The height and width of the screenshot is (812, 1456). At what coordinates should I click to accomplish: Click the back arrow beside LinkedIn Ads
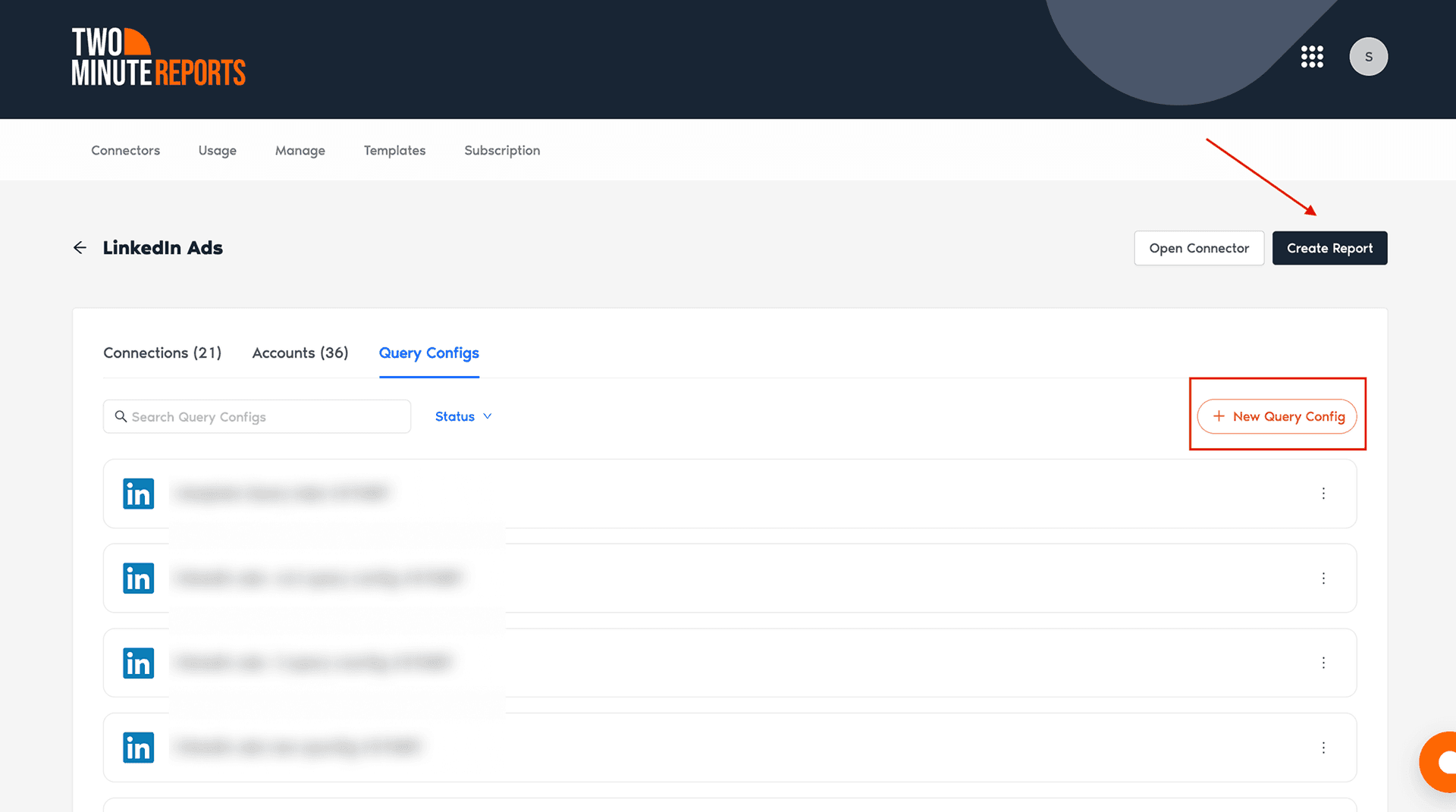coord(80,247)
